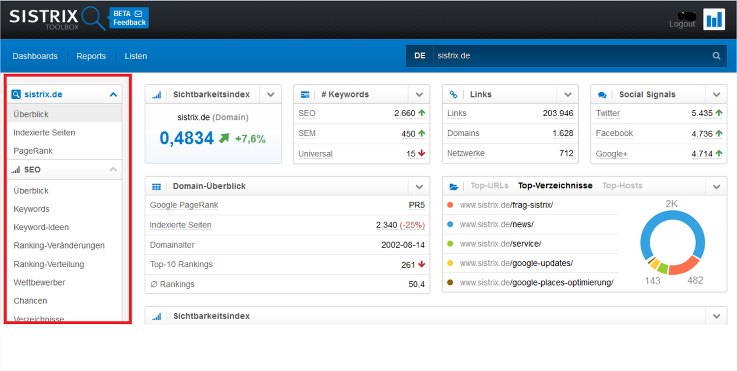
Task: Click the Twitter social signal row
Action: click(x=659, y=113)
